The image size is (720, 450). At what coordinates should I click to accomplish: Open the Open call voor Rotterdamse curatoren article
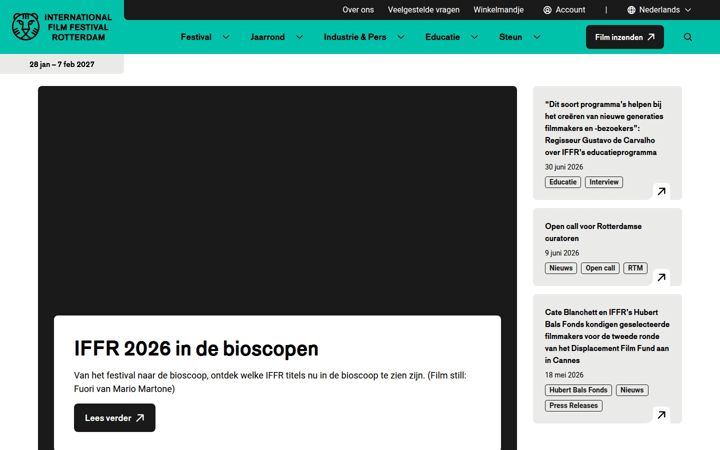(593, 232)
